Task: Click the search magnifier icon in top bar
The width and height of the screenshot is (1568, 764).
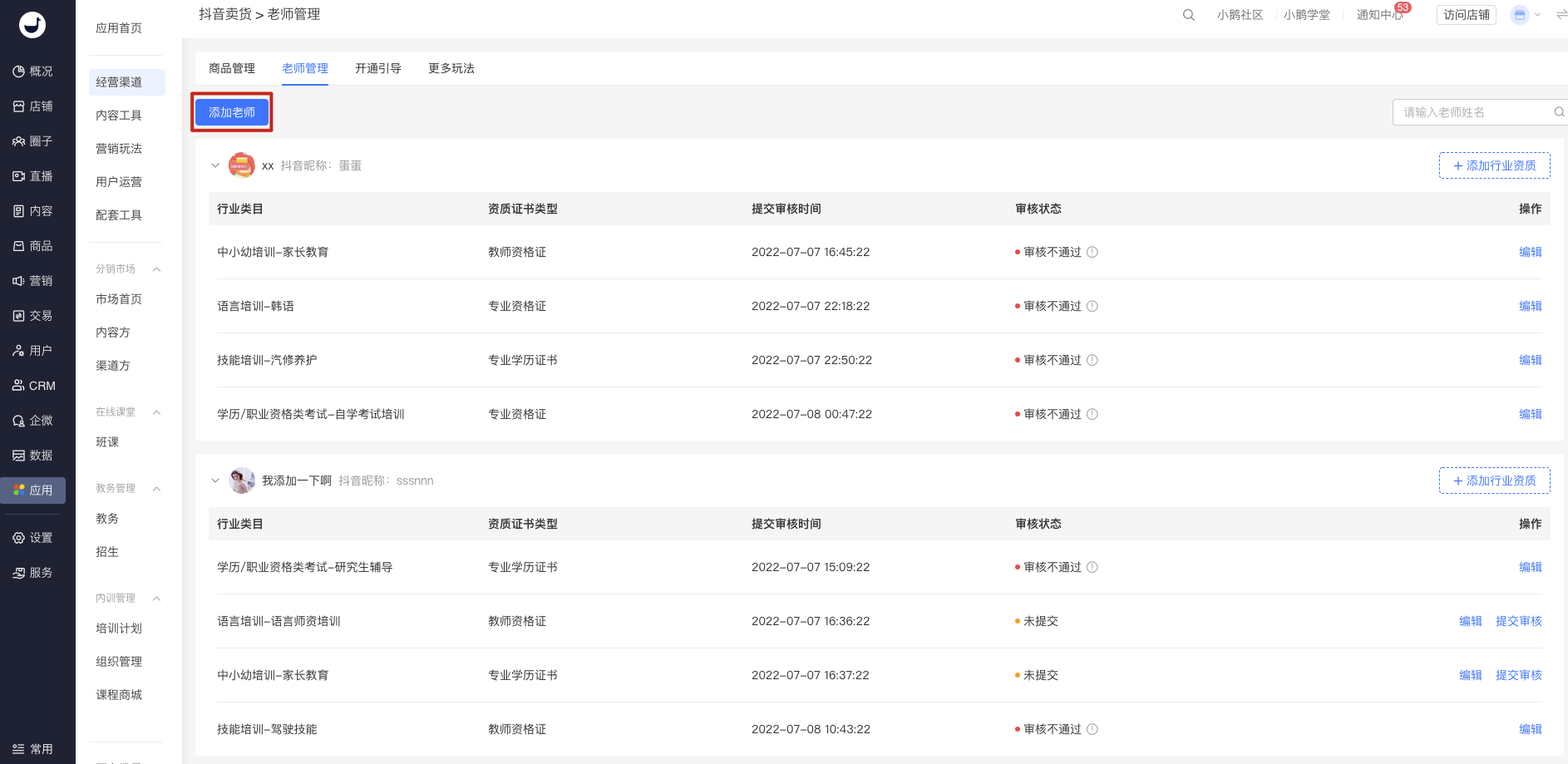Action: [x=1189, y=15]
